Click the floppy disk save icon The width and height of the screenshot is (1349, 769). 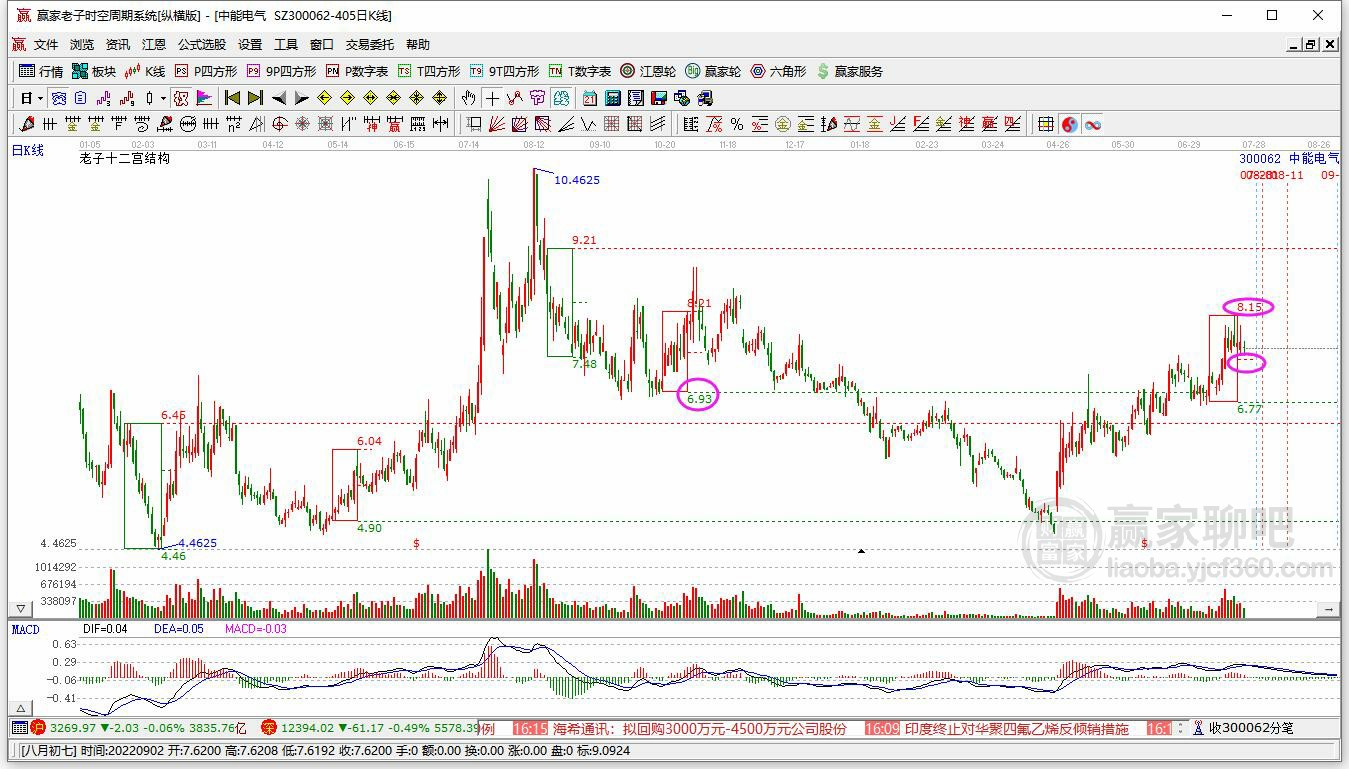pyautogui.click(x=658, y=98)
